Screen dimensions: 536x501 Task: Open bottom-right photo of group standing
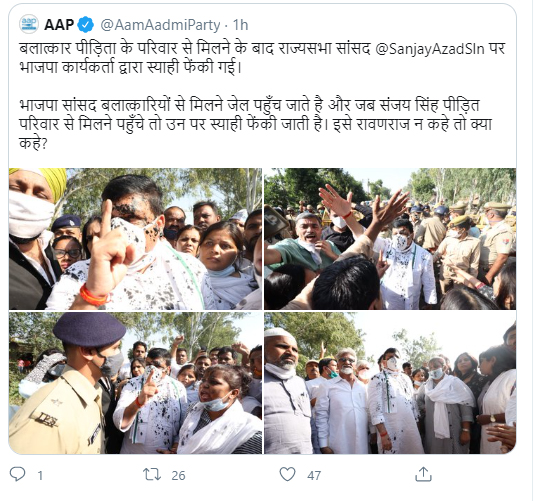390,383
